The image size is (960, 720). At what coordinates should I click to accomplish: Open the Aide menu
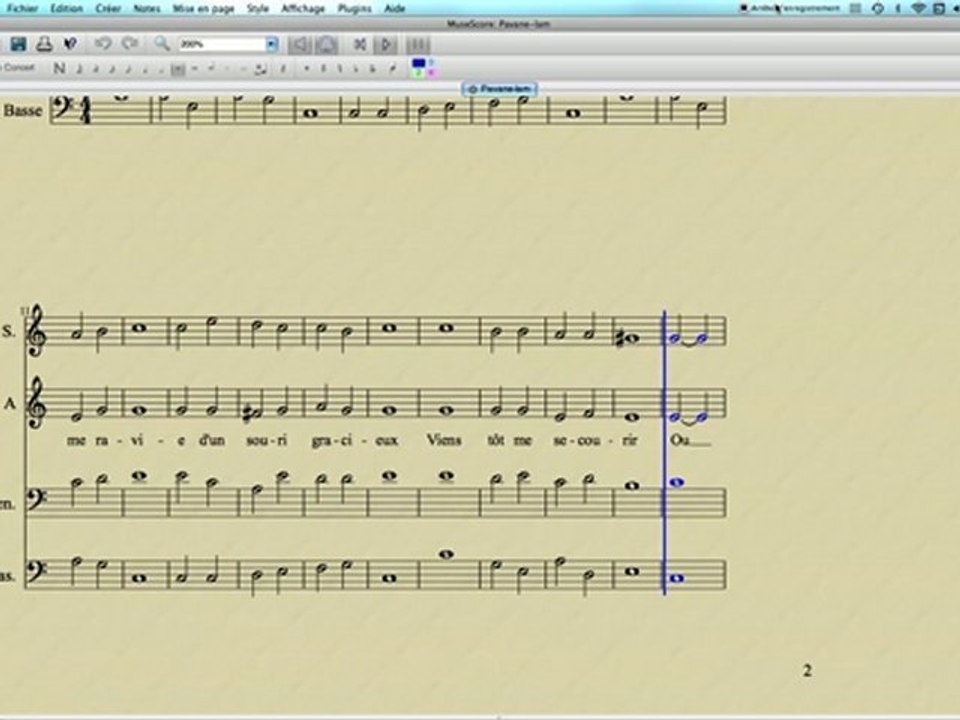coord(395,9)
